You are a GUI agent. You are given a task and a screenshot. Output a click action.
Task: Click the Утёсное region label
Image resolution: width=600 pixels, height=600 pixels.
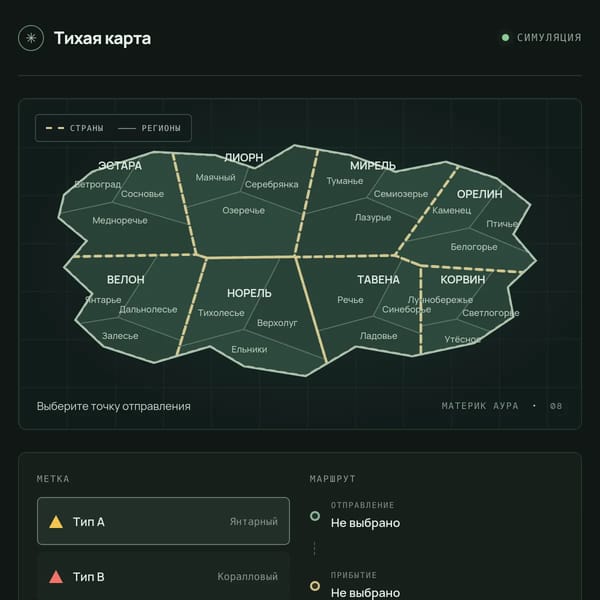(x=462, y=339)
